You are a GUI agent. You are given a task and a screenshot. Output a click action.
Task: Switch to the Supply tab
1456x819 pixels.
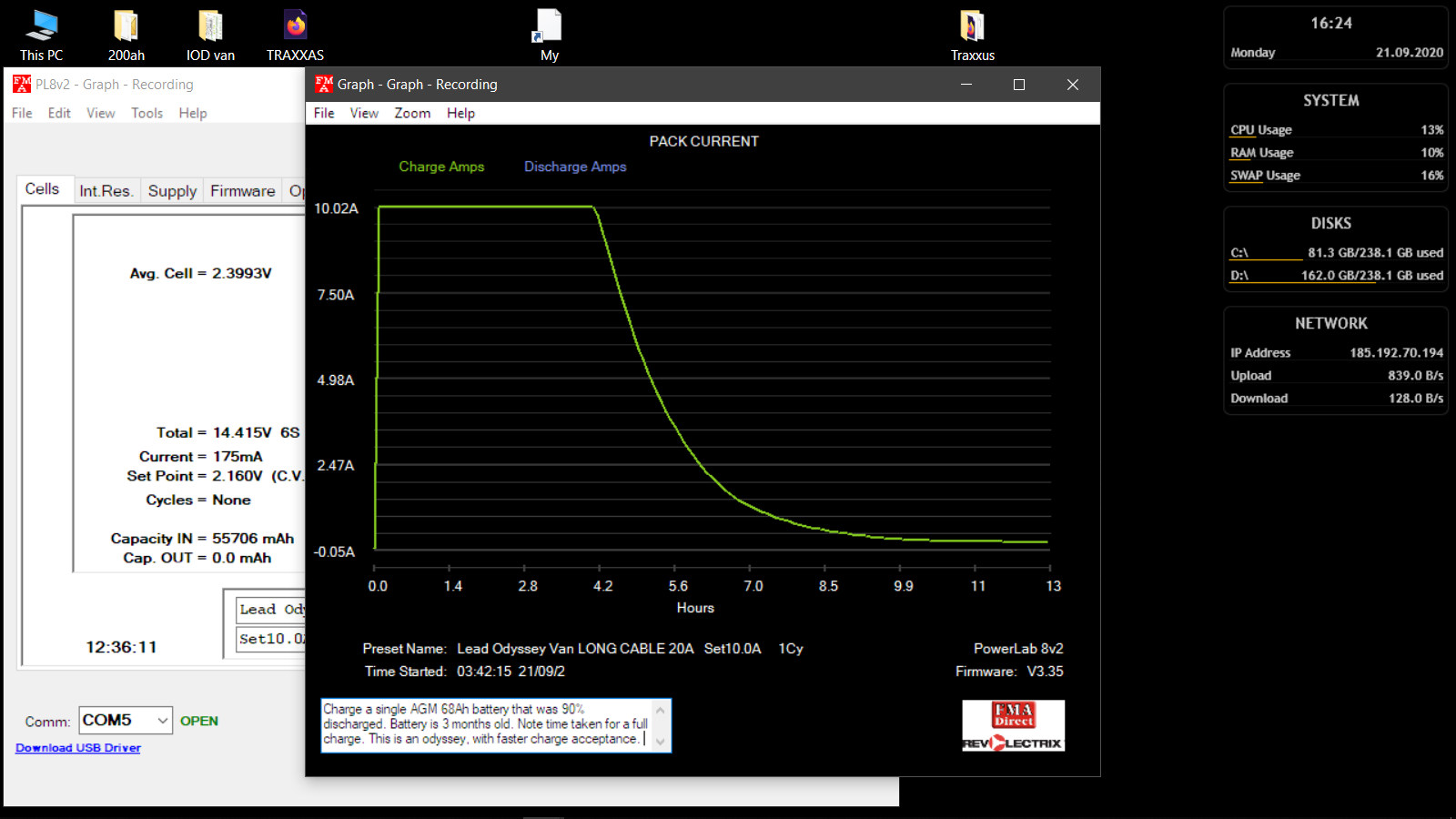click(172, 191)
